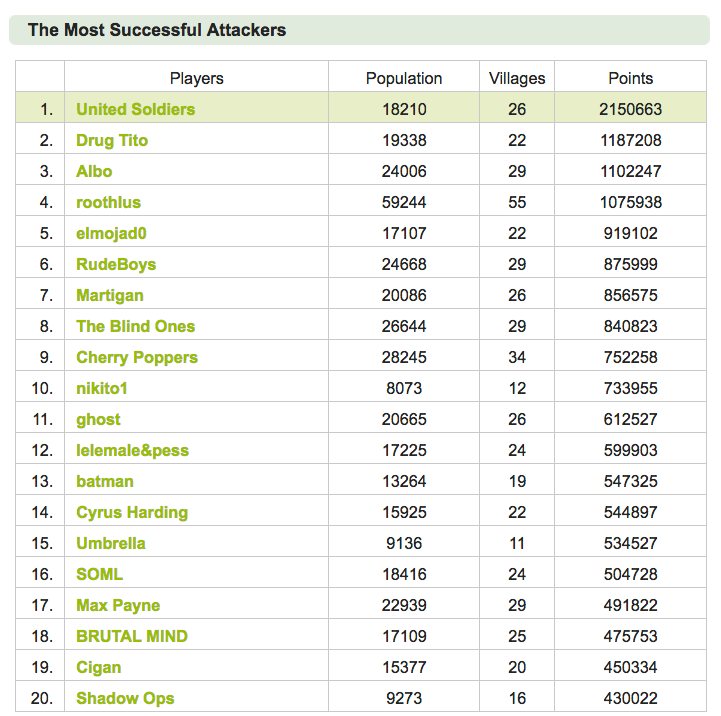Open the Drug Tito player link
721x716 pixels.
pos(112,140)
